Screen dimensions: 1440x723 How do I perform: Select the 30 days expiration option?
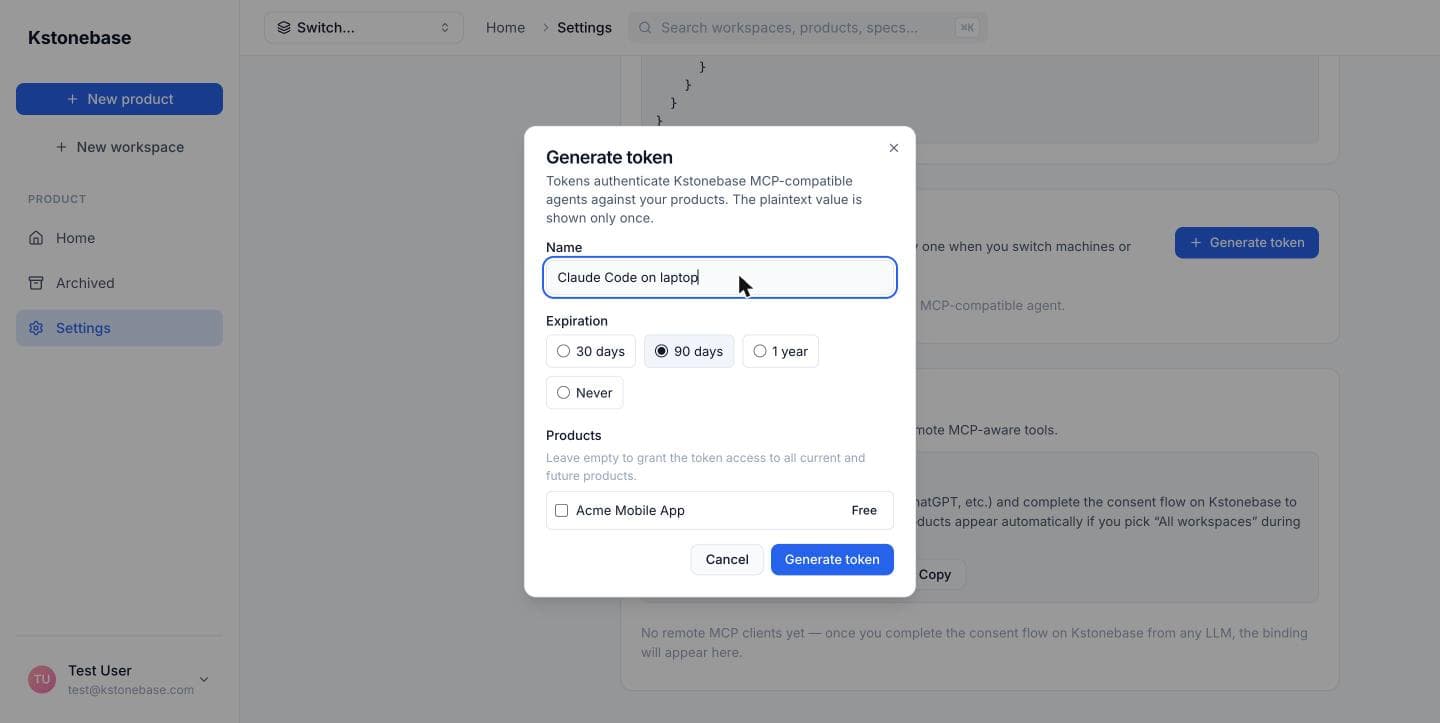(x=591, y=351)
